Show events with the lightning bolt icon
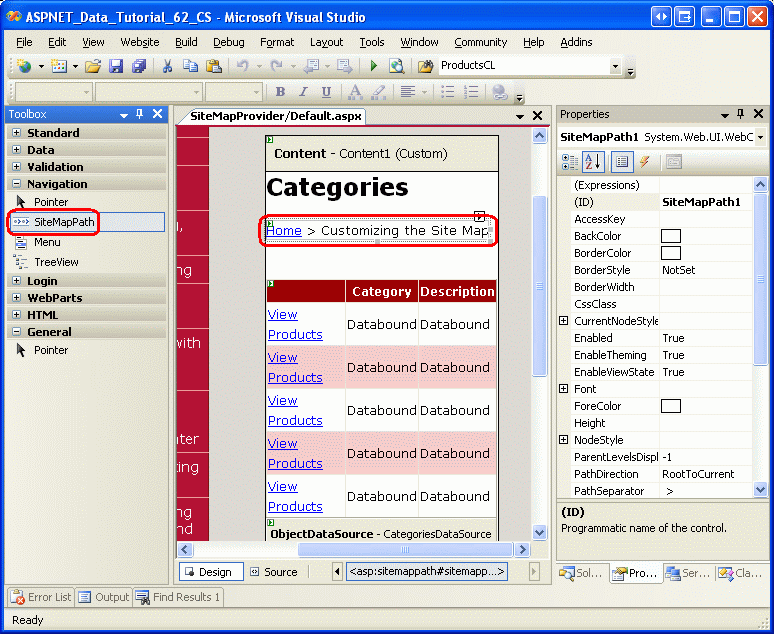This screenshot has width=774, height=634. pyautogui.click(x=645, y=162)
